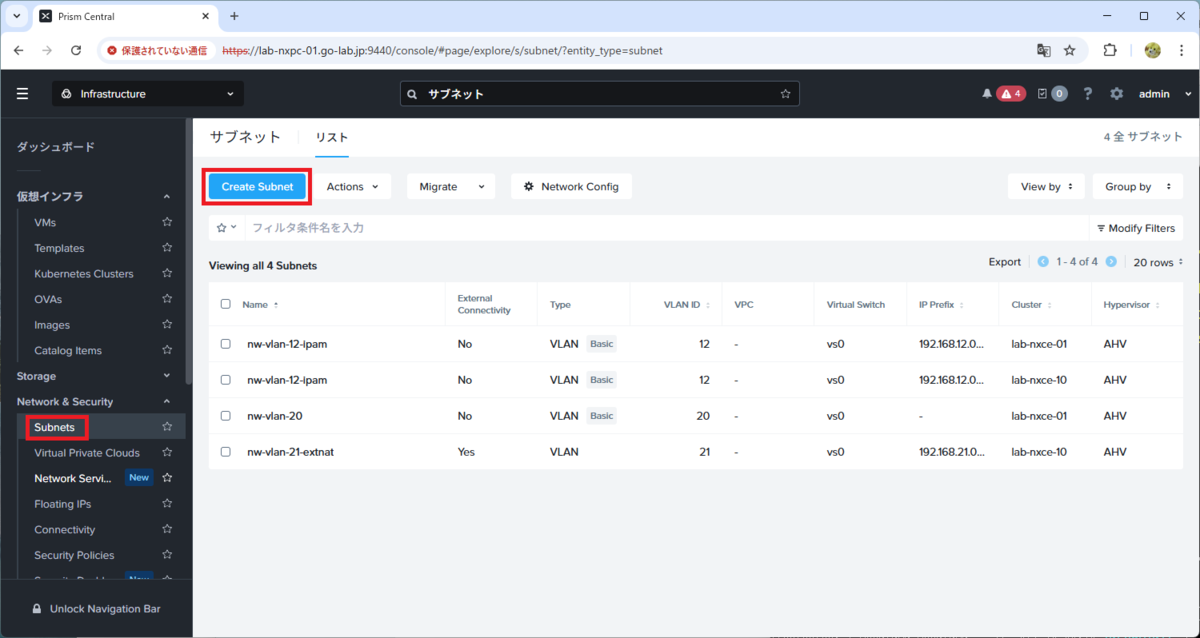Open Floating IPs in the sidebar

pyautogui.click(x=62, y=504)
